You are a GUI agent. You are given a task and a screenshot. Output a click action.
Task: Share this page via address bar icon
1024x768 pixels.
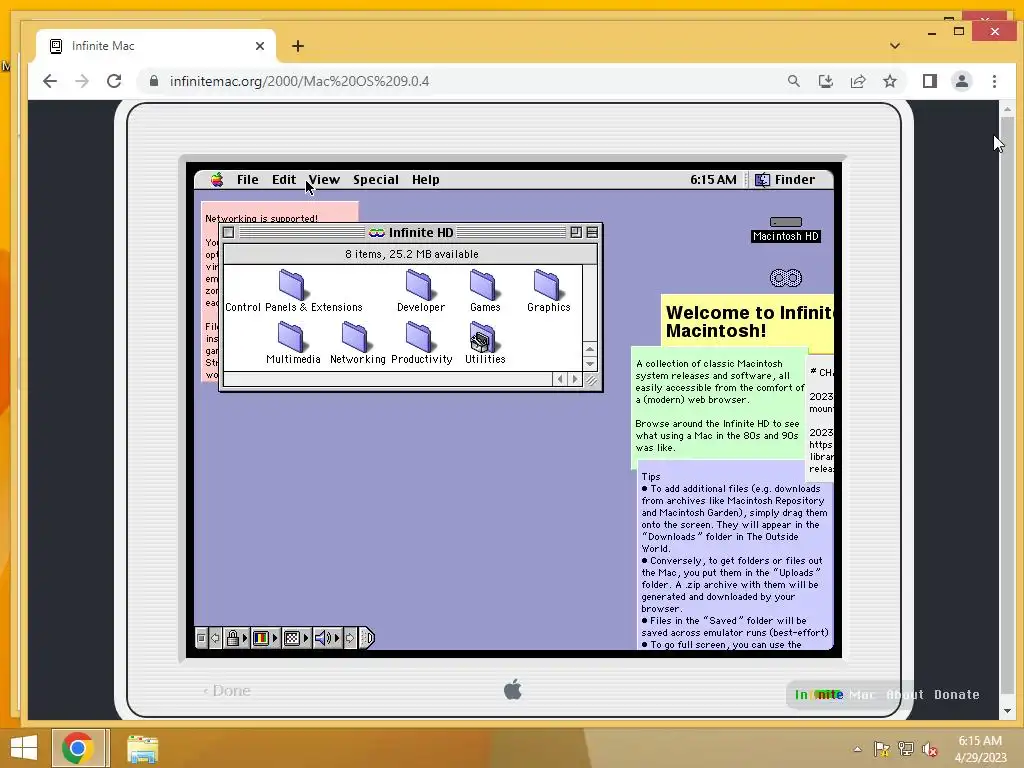coord(857,81)
